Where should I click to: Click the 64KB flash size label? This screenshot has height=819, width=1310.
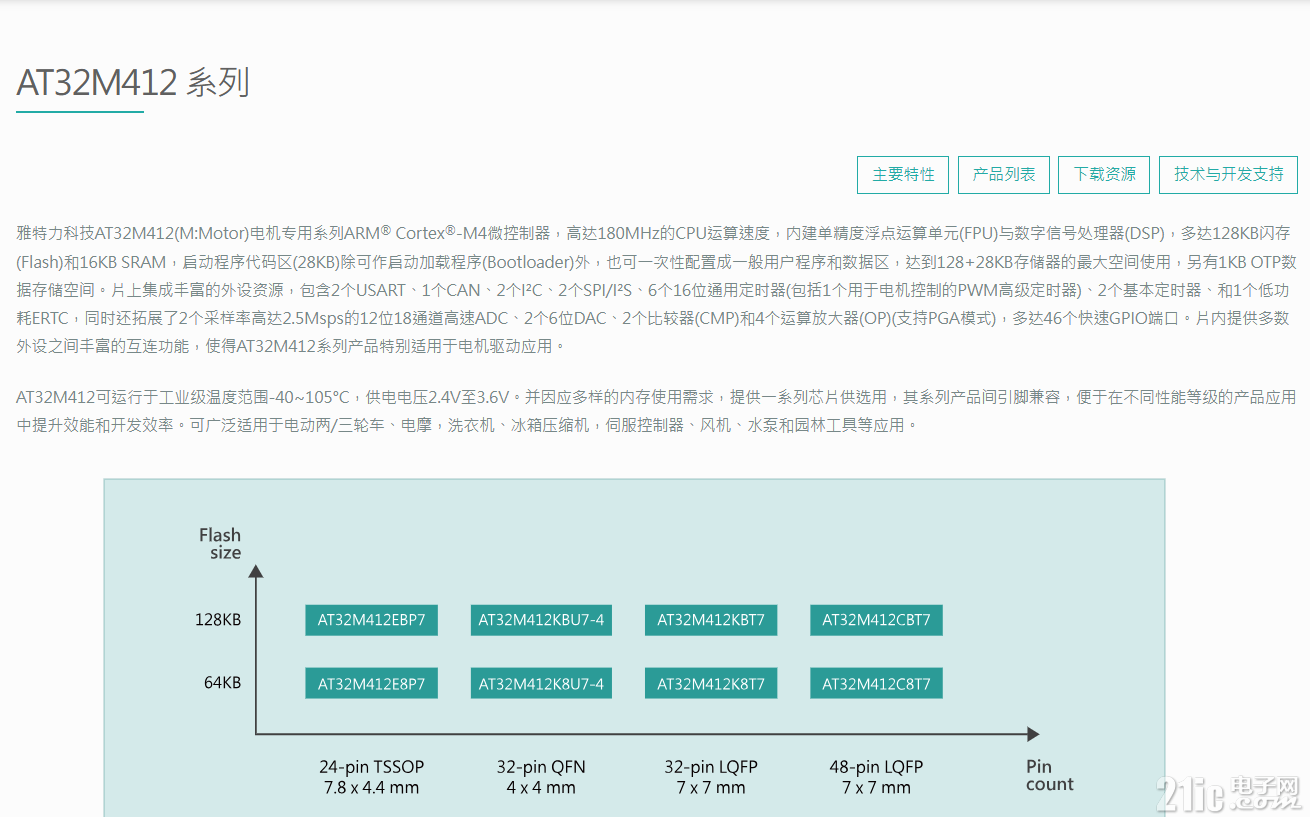(x=222, y=683)
